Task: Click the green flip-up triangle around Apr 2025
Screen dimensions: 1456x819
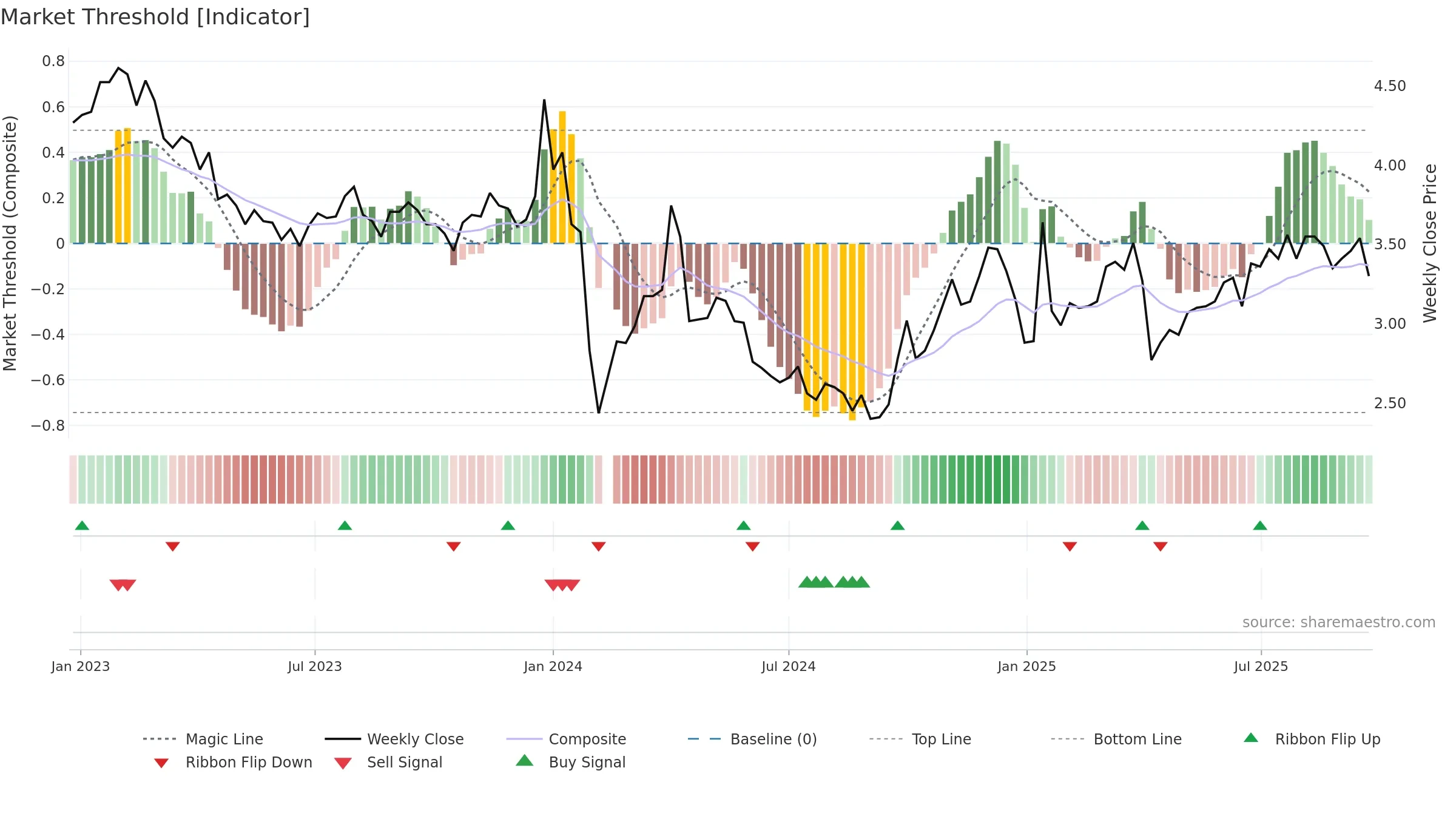Action: [x=1142, y=525]
